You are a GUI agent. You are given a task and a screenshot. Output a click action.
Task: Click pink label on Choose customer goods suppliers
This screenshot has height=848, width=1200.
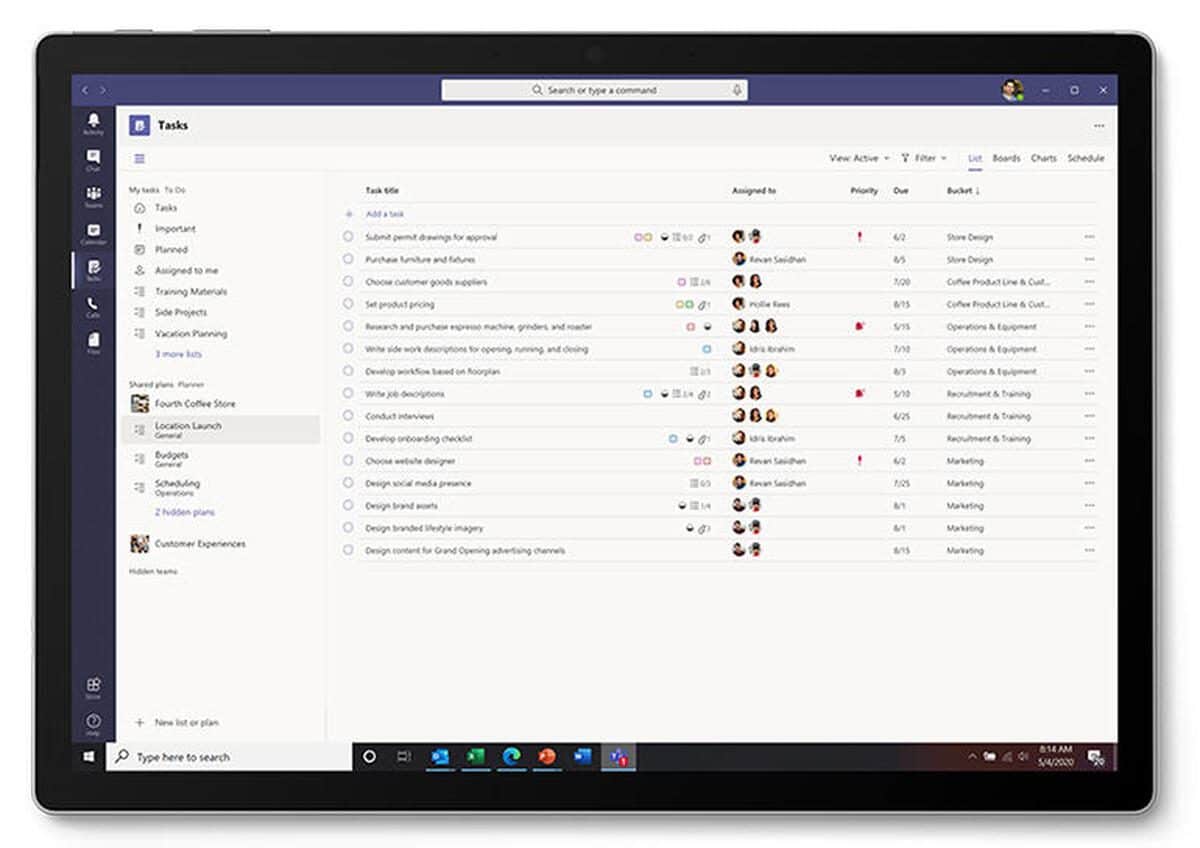(682, 282)
